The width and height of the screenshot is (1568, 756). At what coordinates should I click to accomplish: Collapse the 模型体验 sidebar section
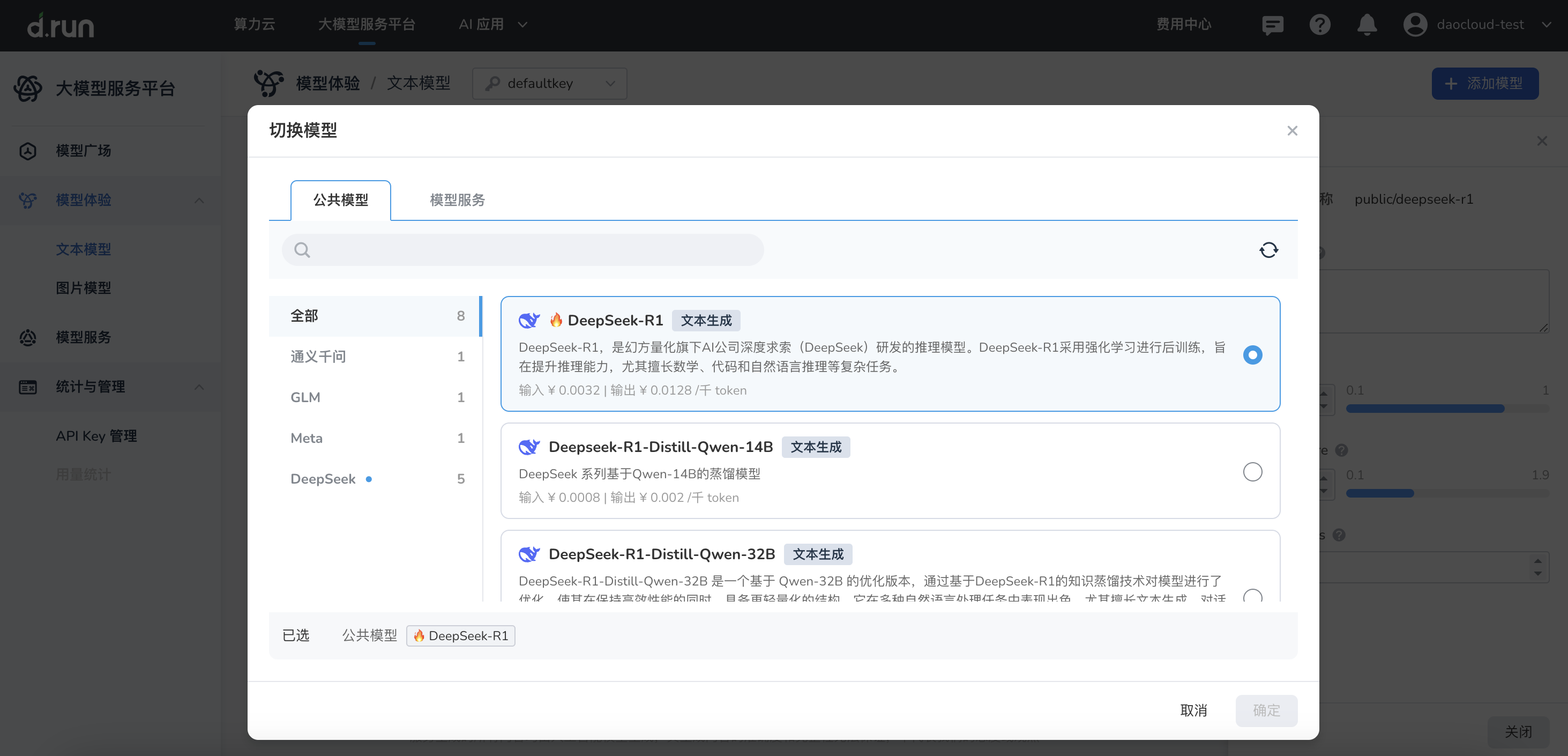click(199, 201)
